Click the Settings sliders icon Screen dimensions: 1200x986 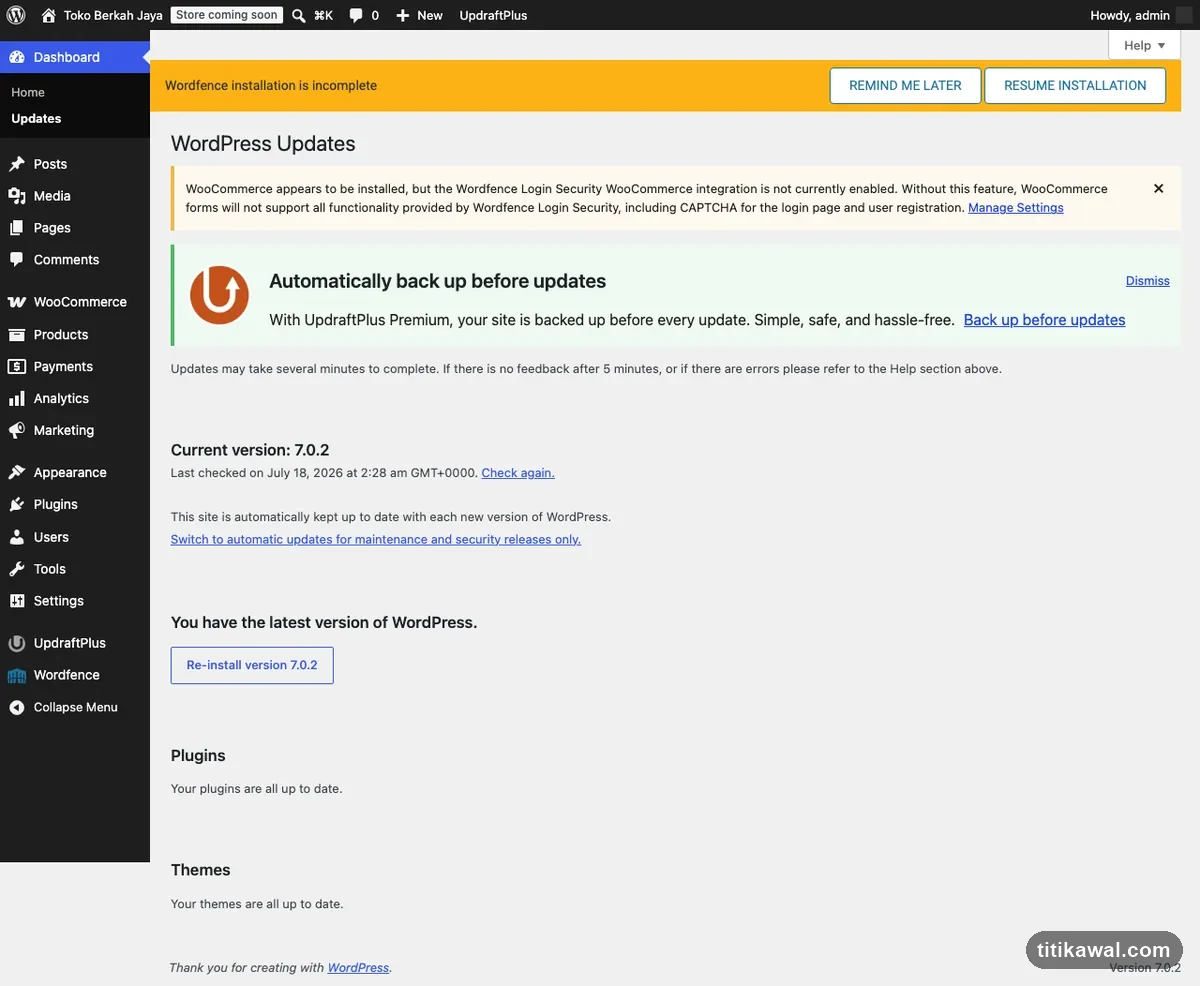tap(17, 601)
